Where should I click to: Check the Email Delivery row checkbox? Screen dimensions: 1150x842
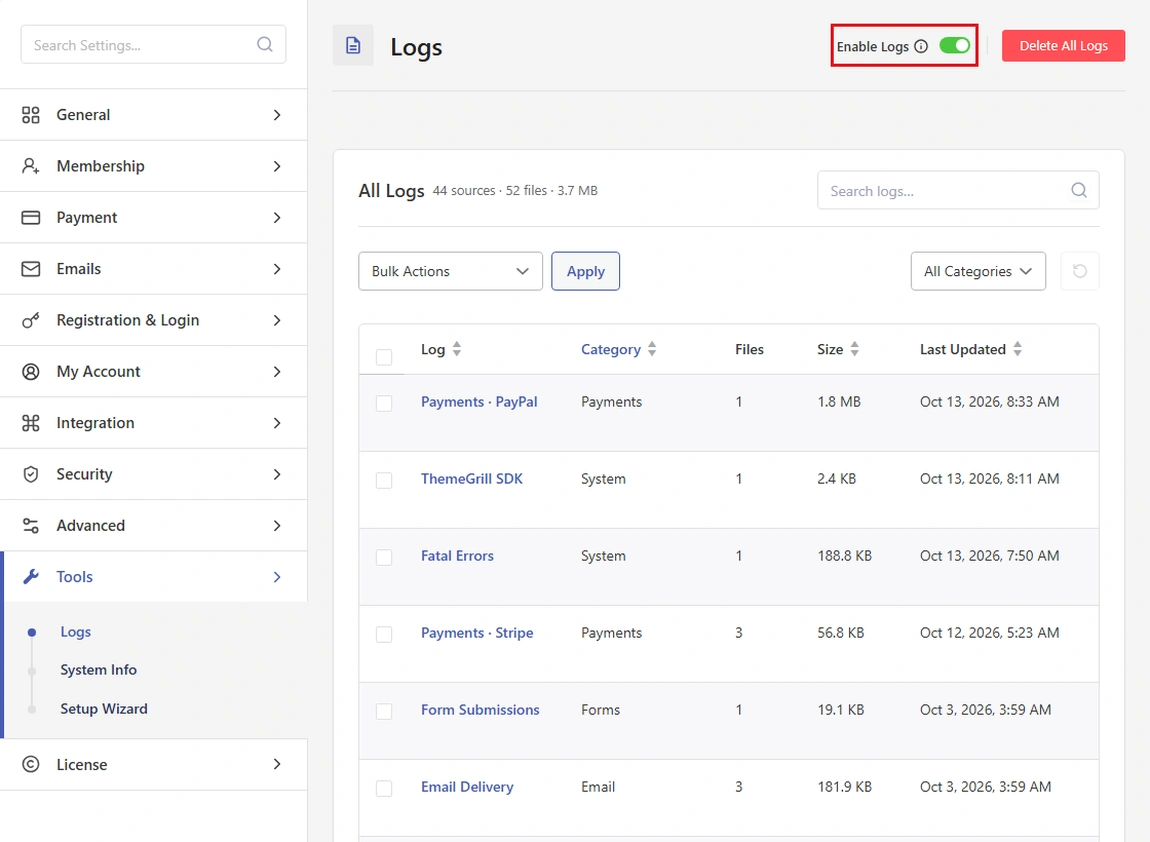[x=384, y=788]
